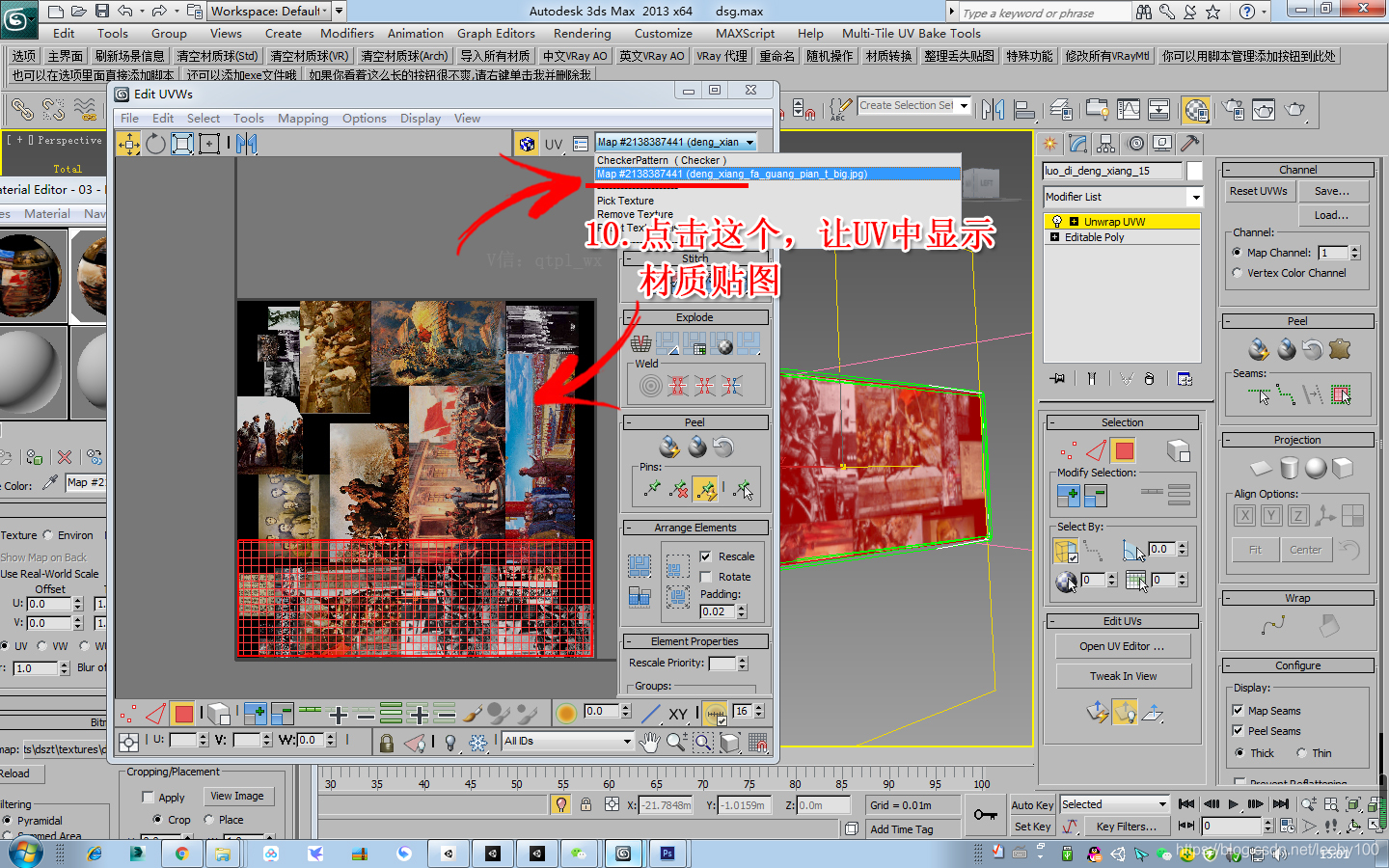The height and width of the screenshot is (868, 1389).
Task: Click the Cylindrical Map projection icon
Action: point(1289,468)
